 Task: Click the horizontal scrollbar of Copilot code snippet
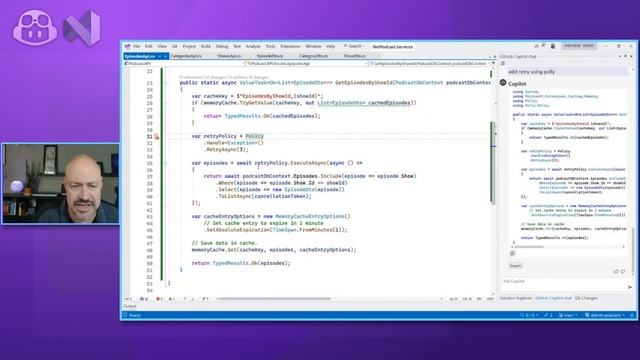click(x=529, y=247)
